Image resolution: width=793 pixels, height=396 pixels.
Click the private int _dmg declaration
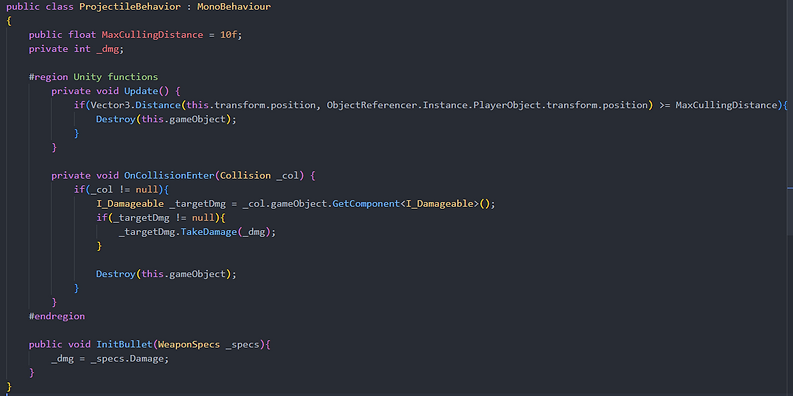[x=76, y=49]
